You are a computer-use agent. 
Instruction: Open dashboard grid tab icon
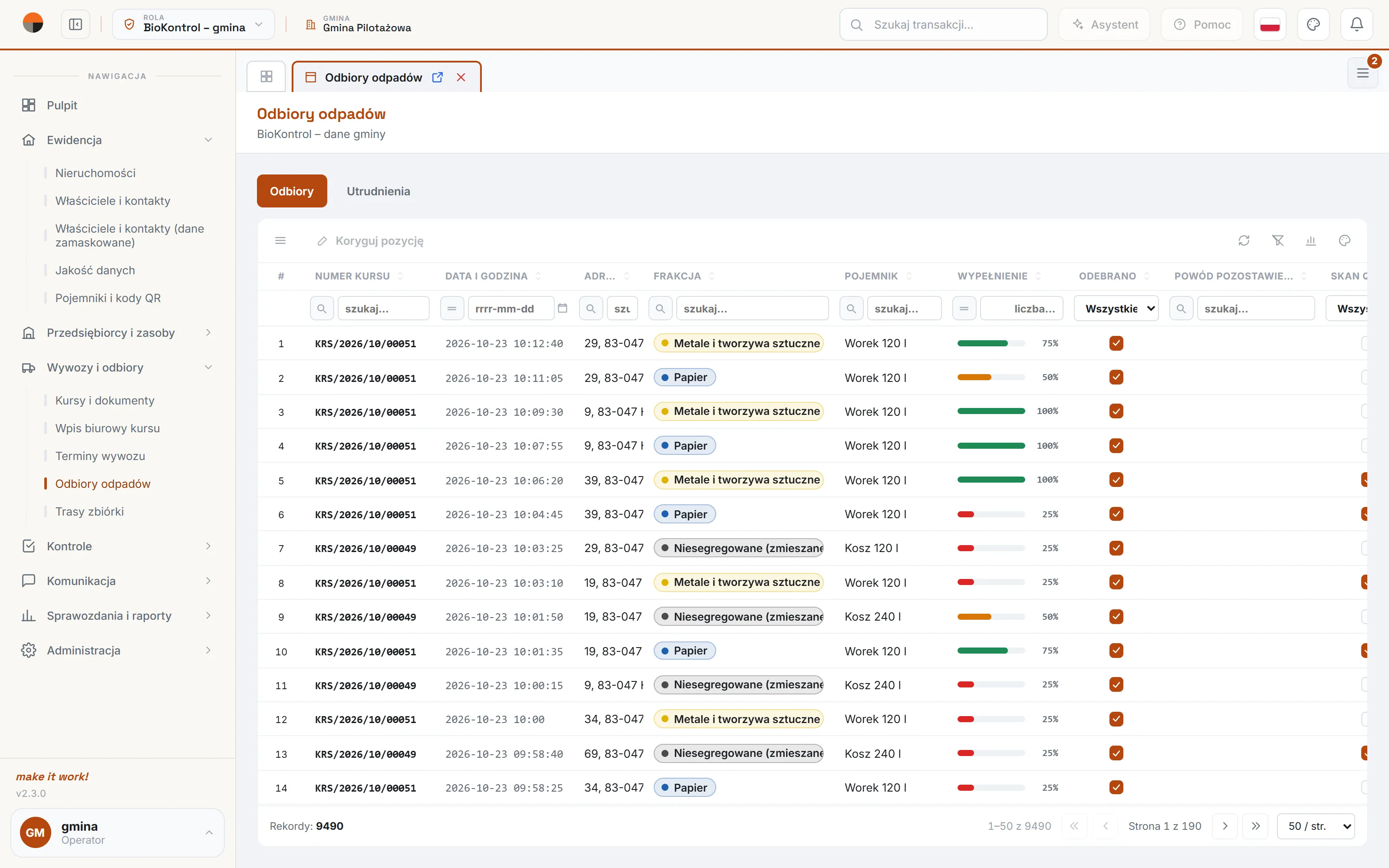tap(267, 76)
